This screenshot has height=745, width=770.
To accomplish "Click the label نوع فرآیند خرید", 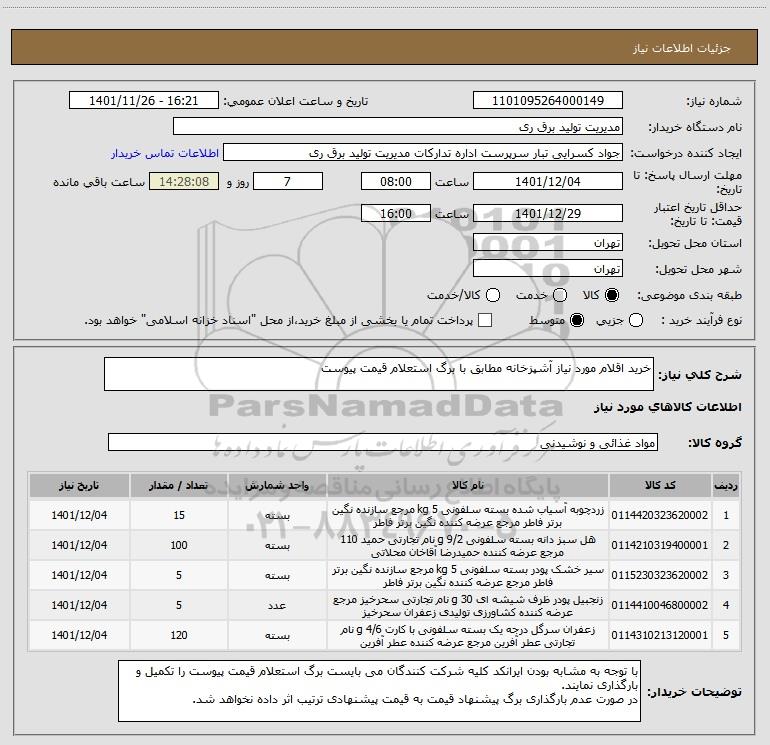I will pyautogui.click(x=701, y=321).
